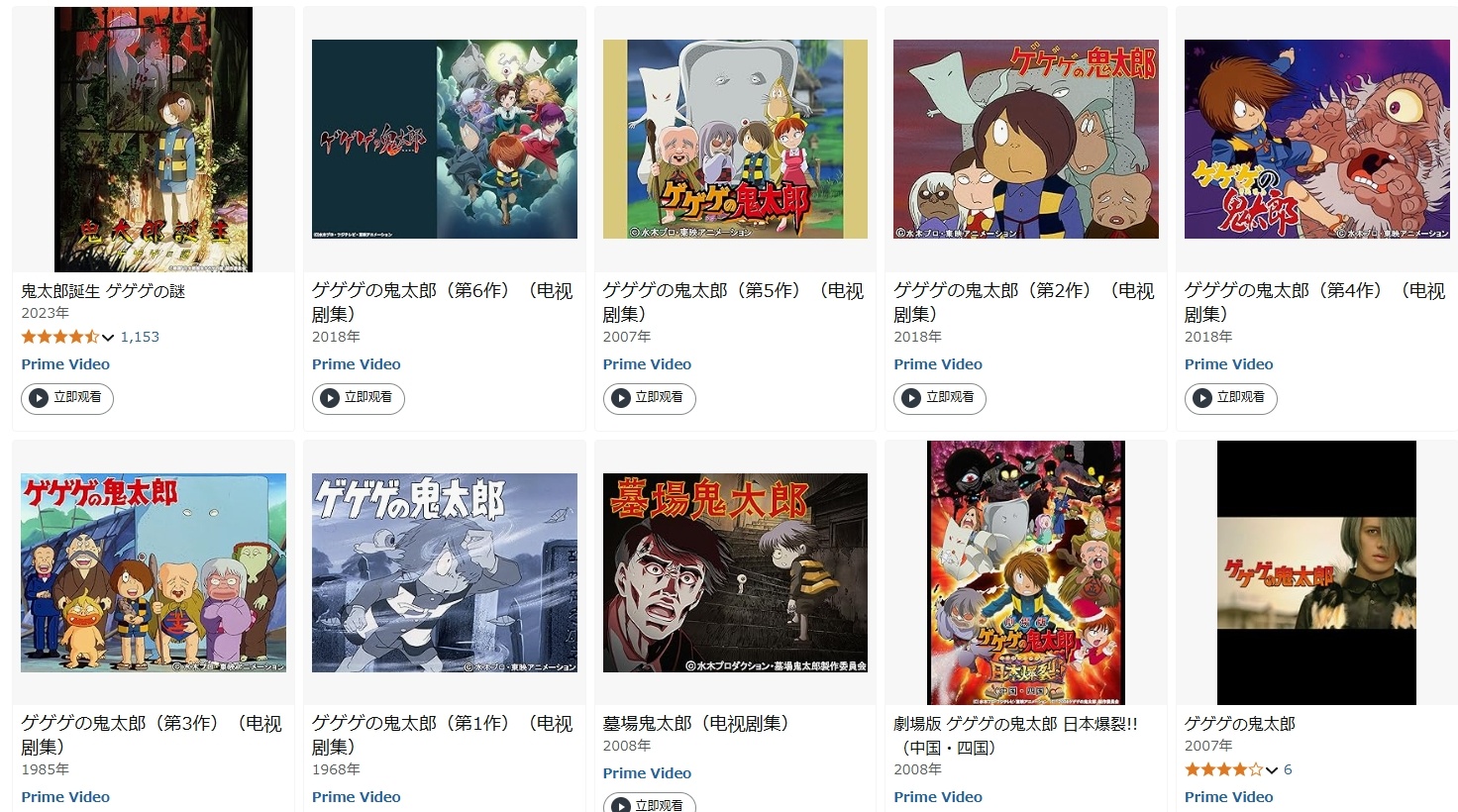Click play icon for ゲゲゲの鬼太郎 第6作
The height and width of the screenshot is (812, 1458).
[330, 398]
